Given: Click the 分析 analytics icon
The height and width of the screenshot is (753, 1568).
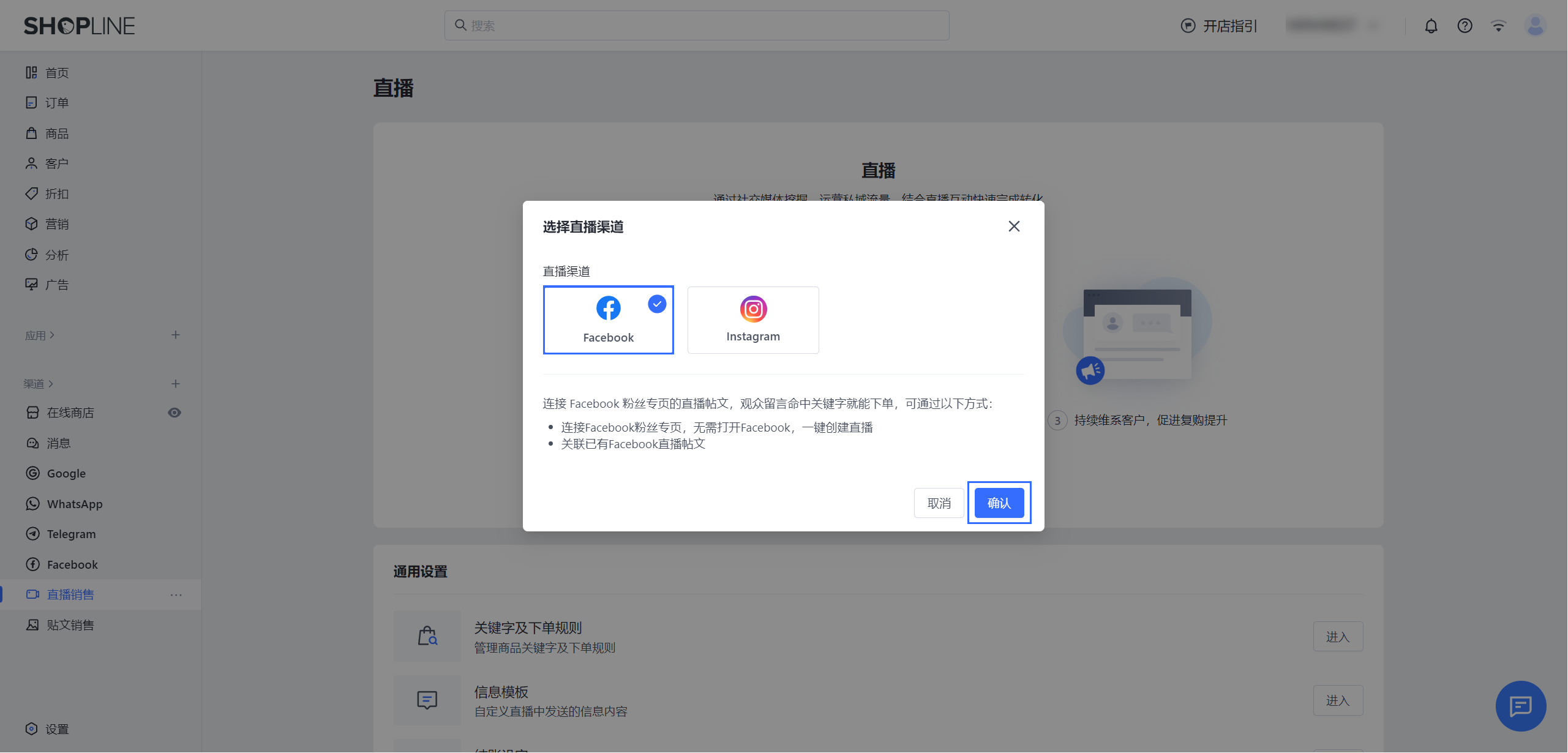Looking at the screenshot, I should click(x=31, y=254).
